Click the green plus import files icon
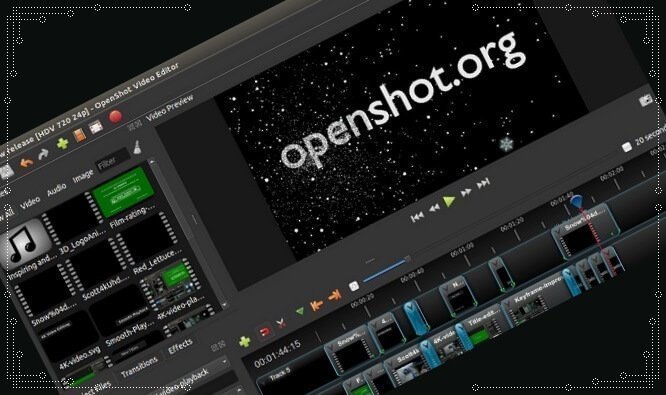This screenshot has height=395, width=666. click(63, 143)
